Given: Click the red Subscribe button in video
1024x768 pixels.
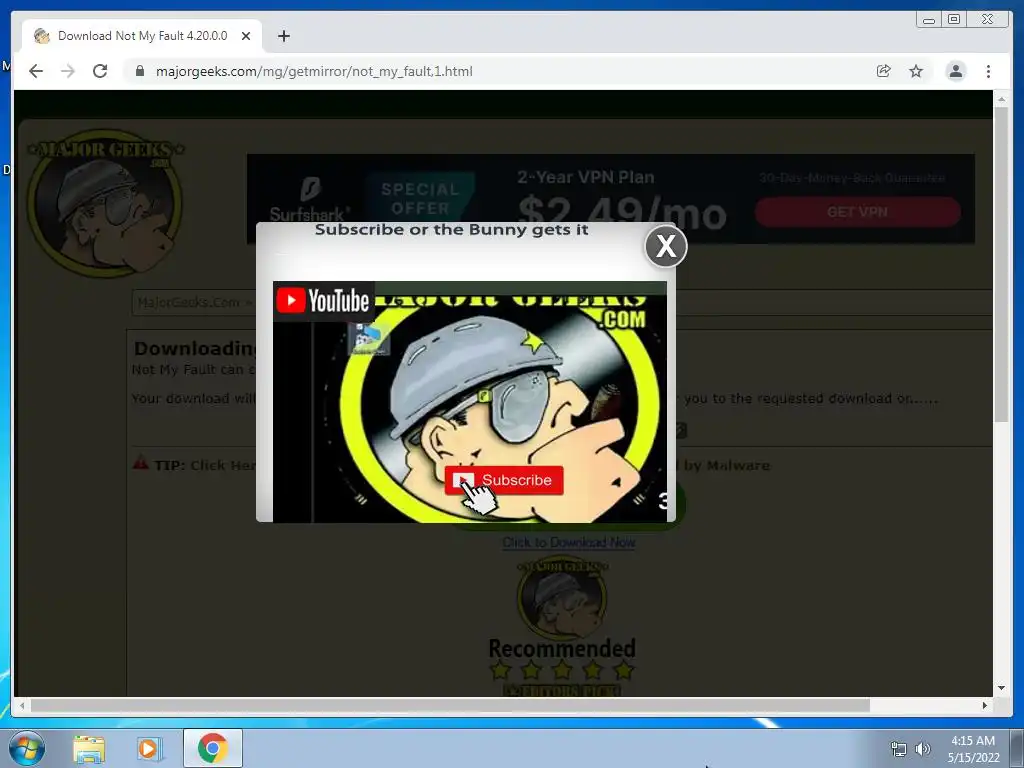Looking at the screenshot, I should [504, 480].
